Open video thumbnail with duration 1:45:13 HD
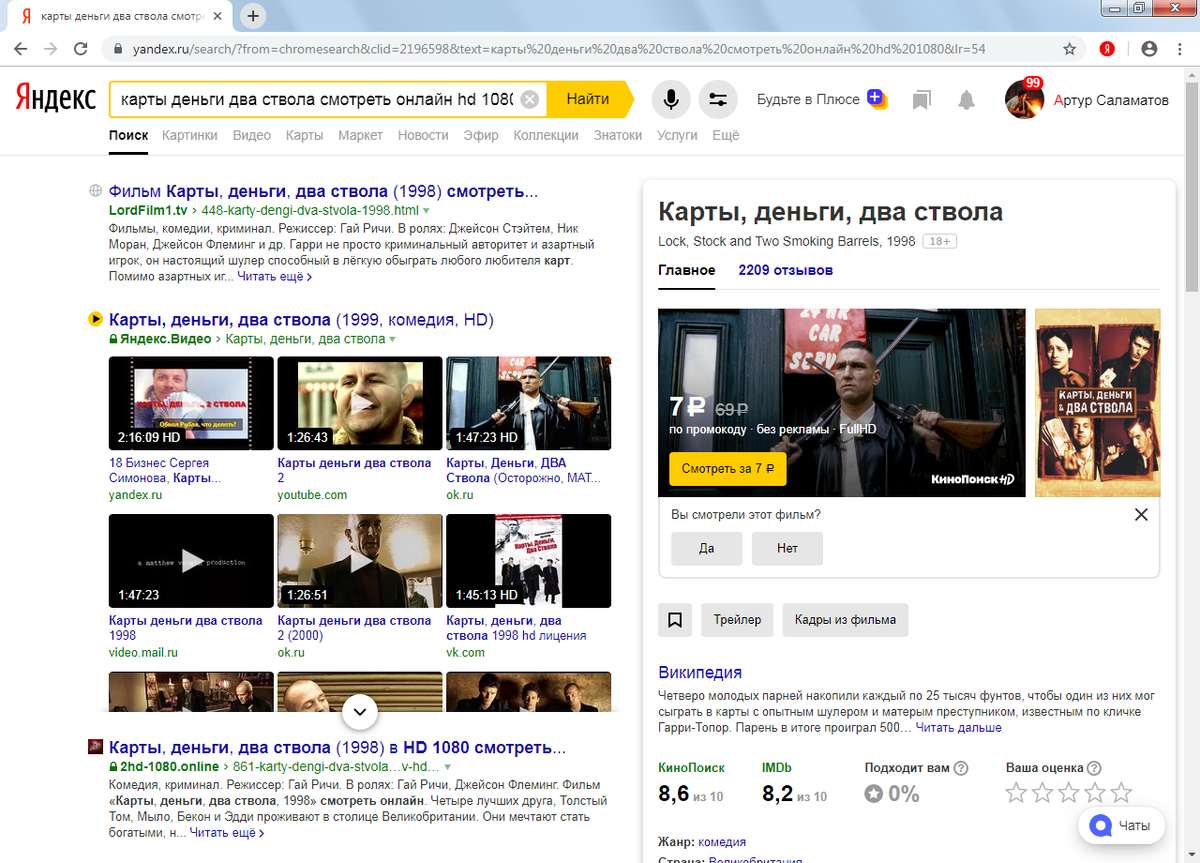This screenshot has width=1200, height=863. coord(528,561)
